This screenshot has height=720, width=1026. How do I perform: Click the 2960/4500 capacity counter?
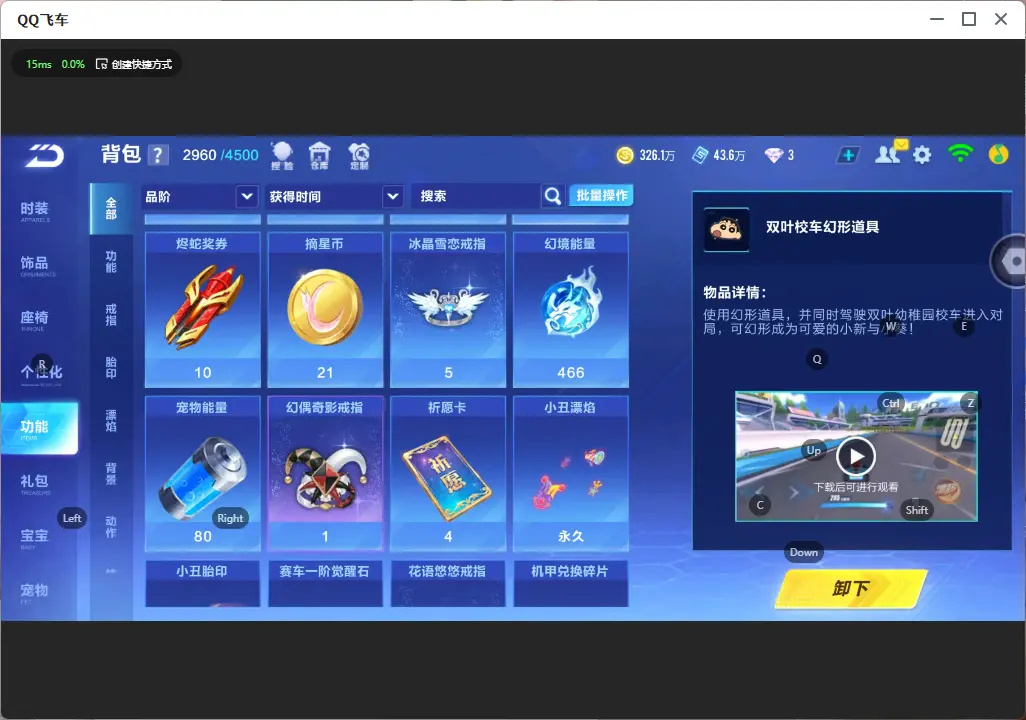(221, 155)
